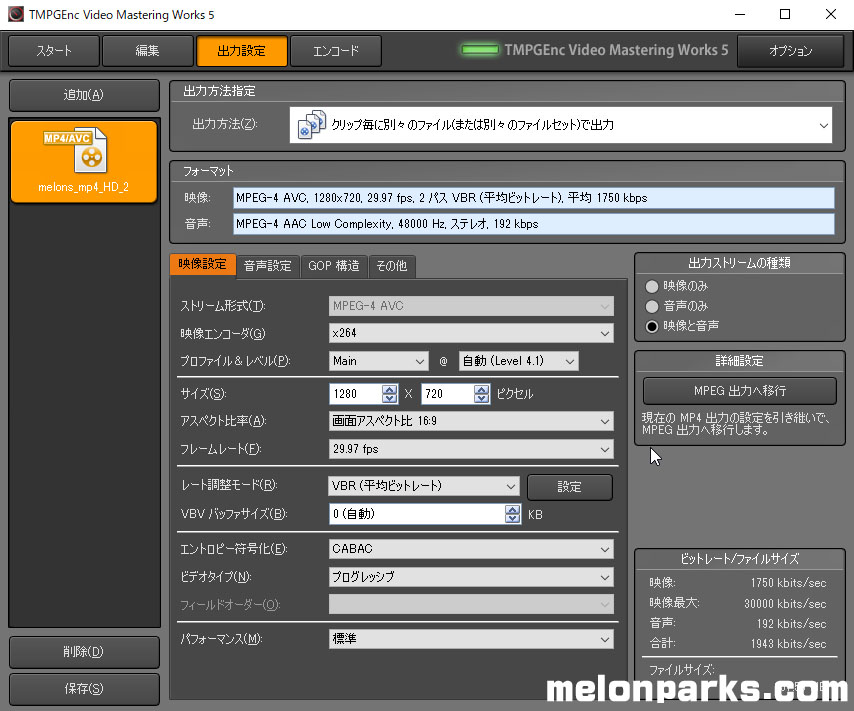The height and width of the screenshot is (711, 854).
Task: Click the height field showing 720
Action: pos(448,393)
